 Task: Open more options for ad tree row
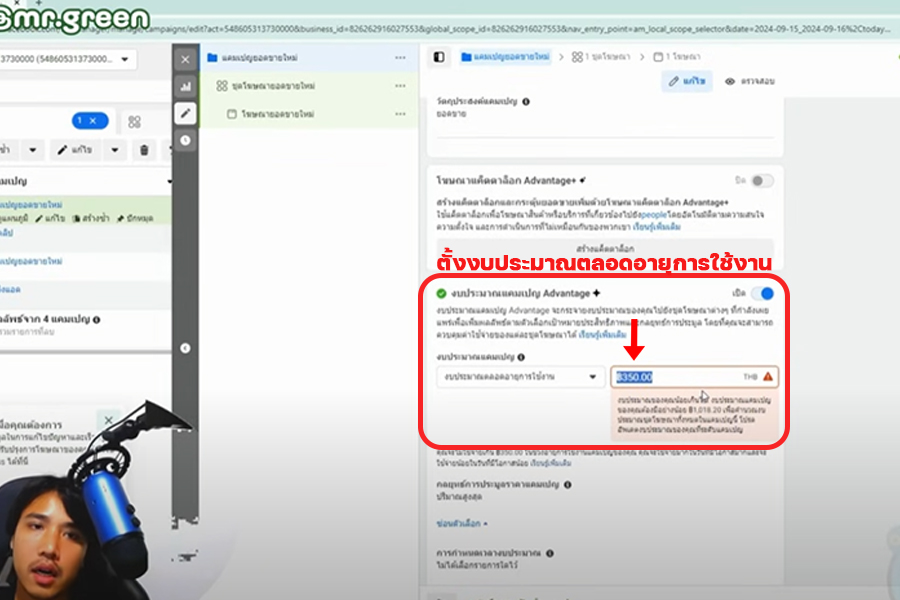(400, 114)
